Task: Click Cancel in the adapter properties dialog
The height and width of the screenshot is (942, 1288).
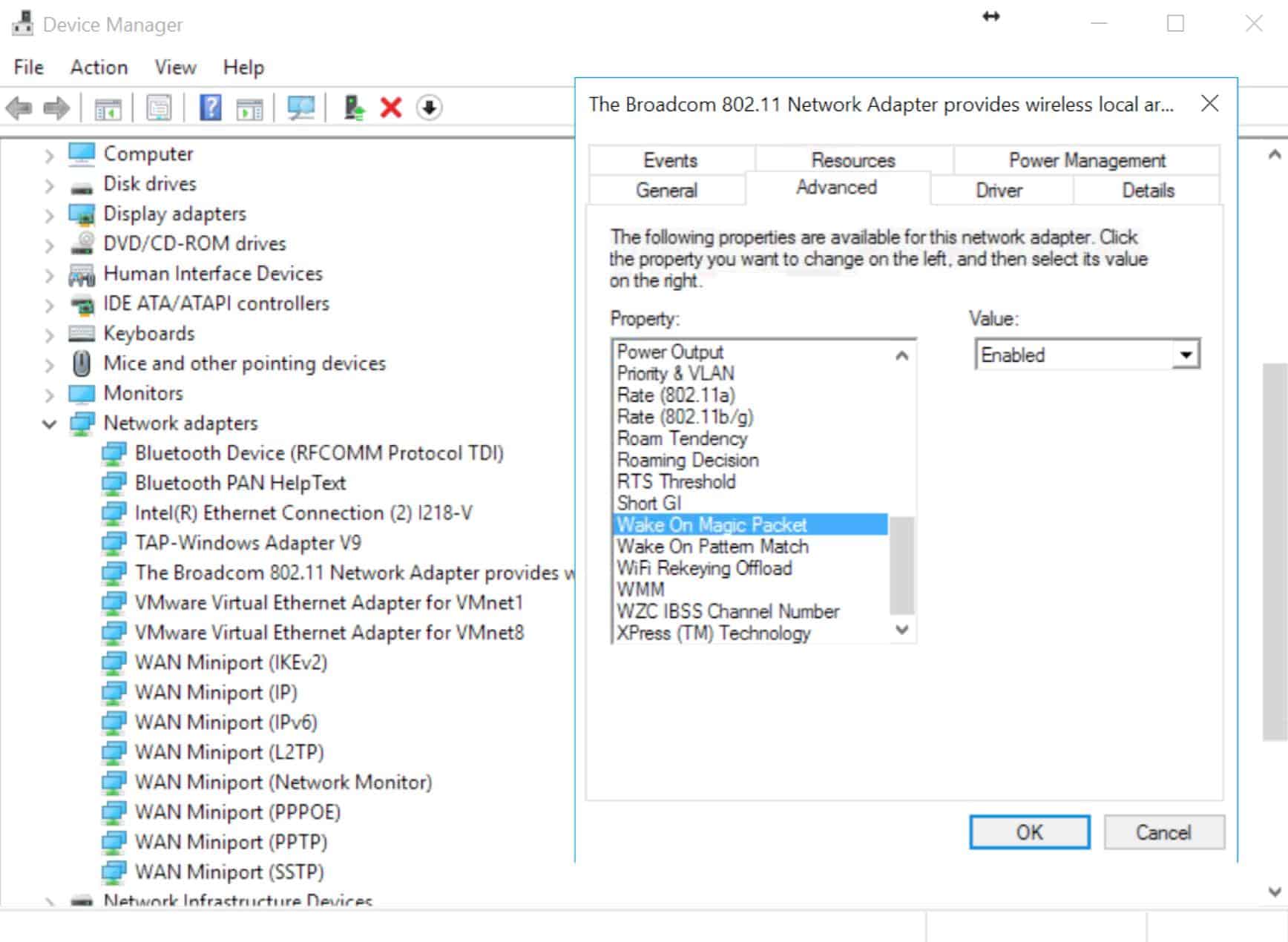Action: click(1163, 832)
